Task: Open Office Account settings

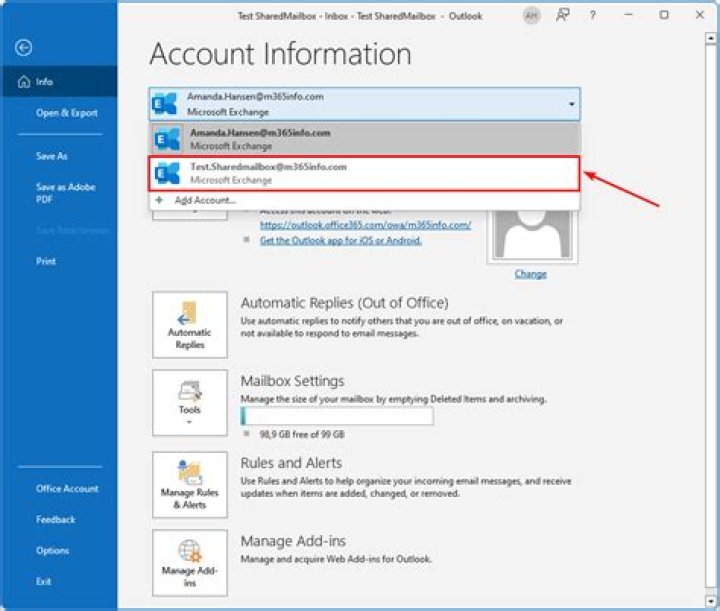Action: 67,488
